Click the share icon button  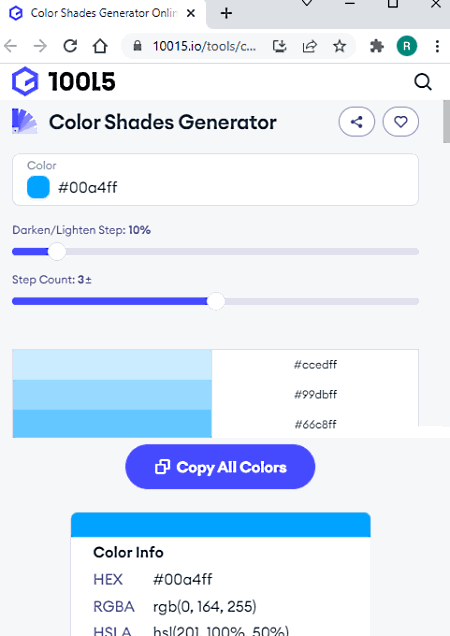tap(356, 122)
